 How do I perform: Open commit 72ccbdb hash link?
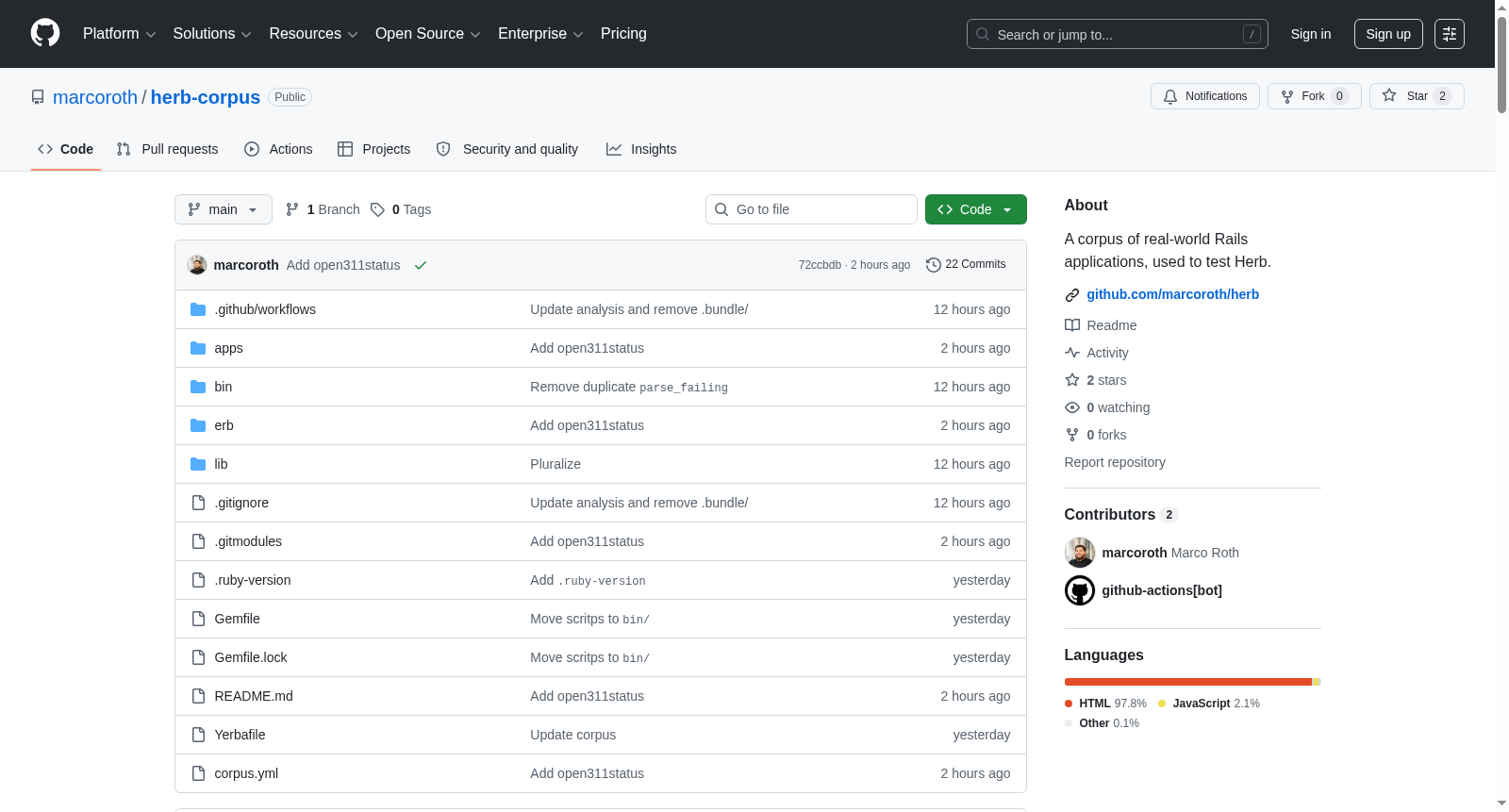pyautogui.click(x=820, y=265)
